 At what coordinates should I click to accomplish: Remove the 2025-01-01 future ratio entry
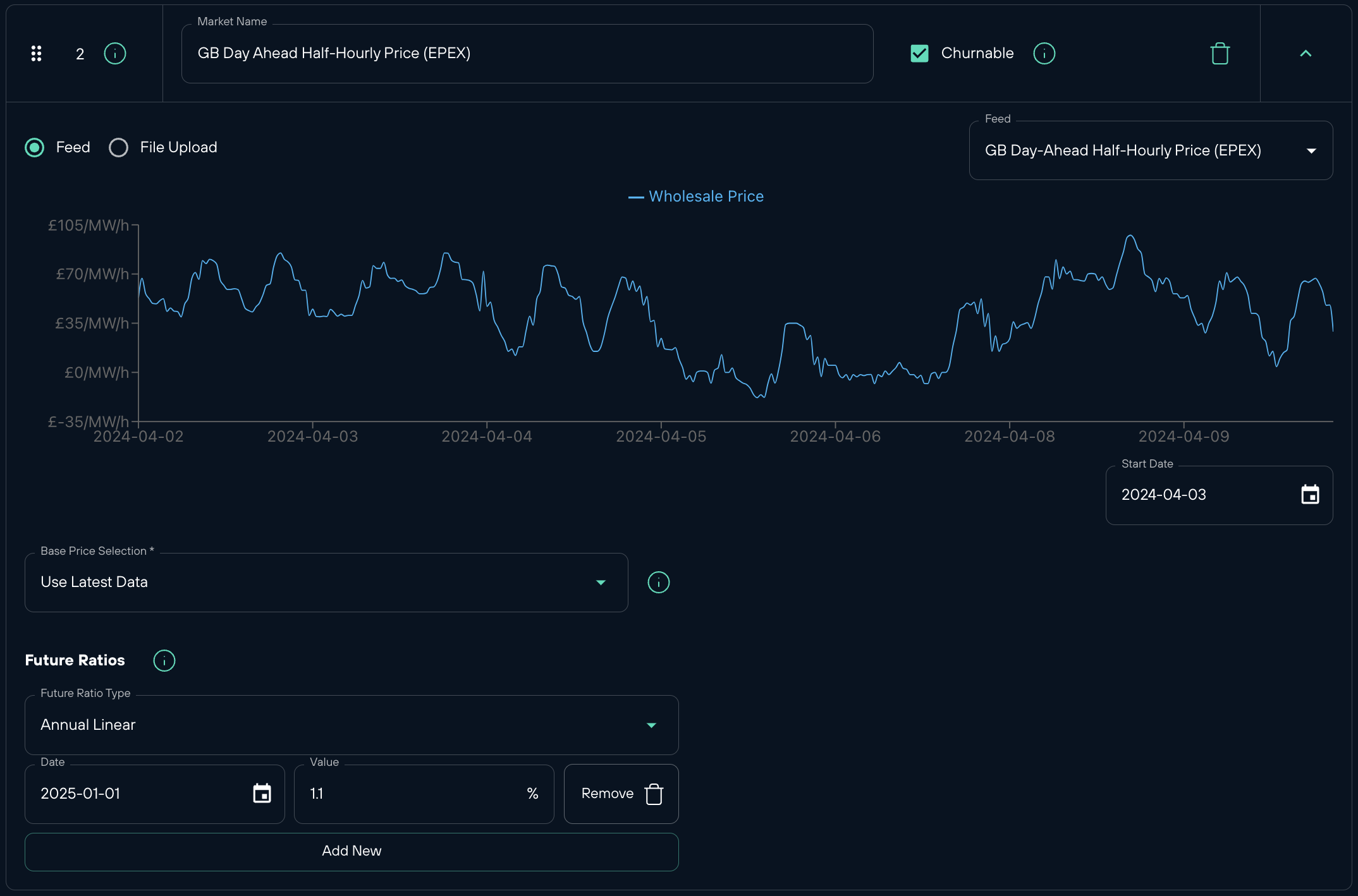pos(620,794)
